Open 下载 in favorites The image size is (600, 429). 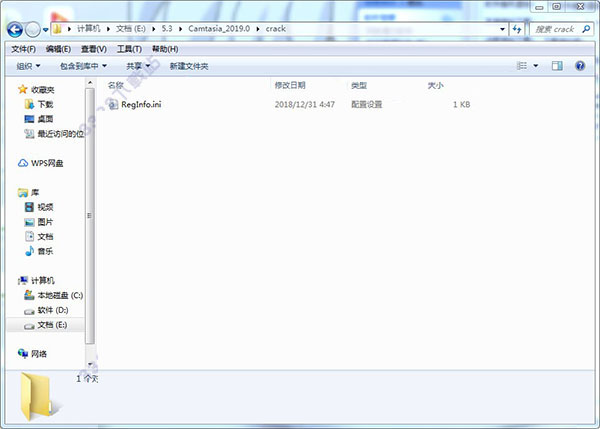pyautogui.click(x=46, y=104)
